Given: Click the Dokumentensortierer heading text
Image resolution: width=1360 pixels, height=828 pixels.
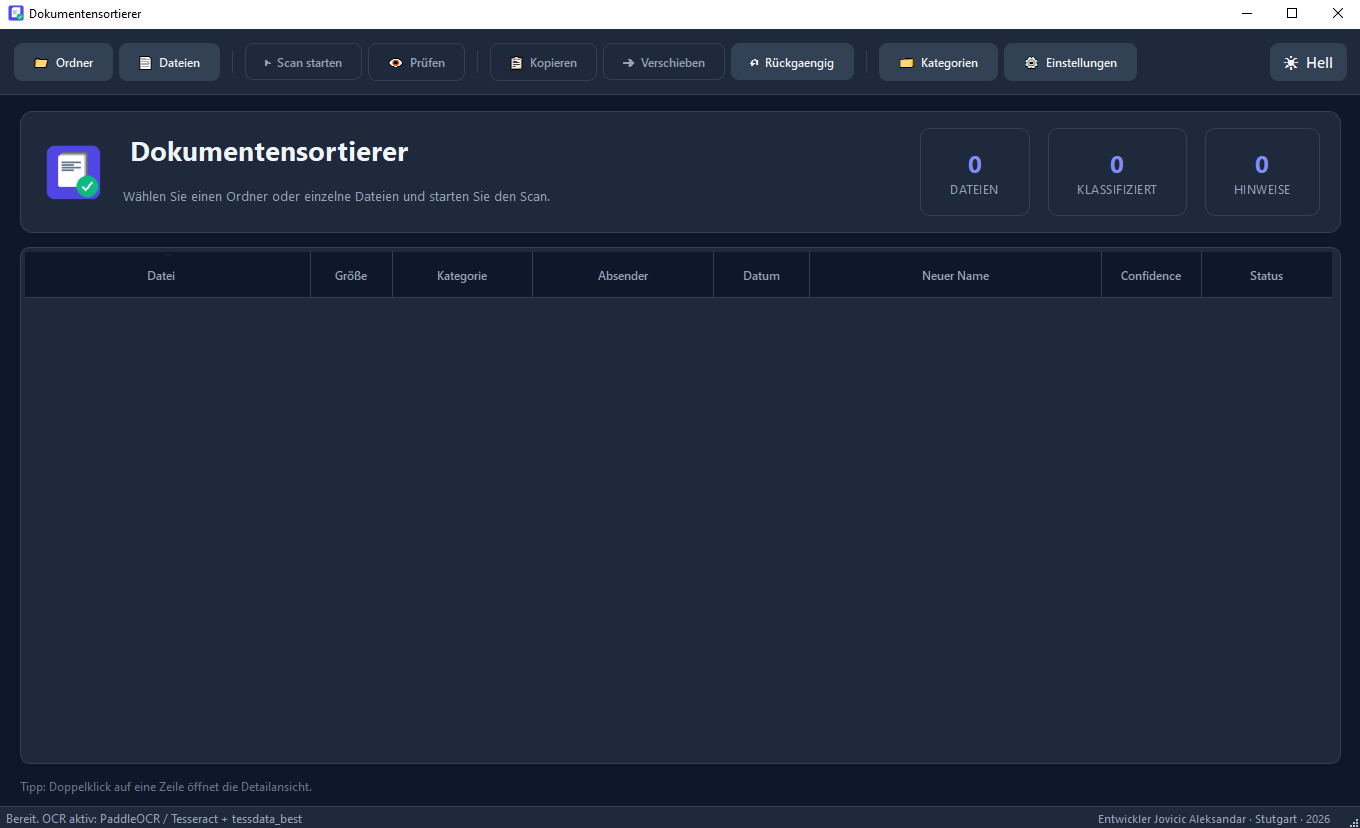Looking at the screenshot, I should tap(269, 152).
